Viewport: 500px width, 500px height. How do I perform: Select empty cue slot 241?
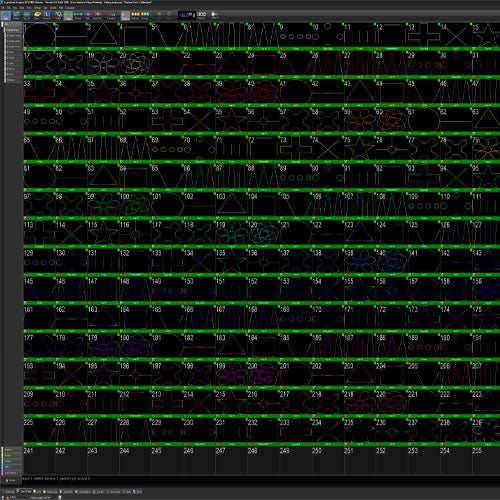(39, 460)
